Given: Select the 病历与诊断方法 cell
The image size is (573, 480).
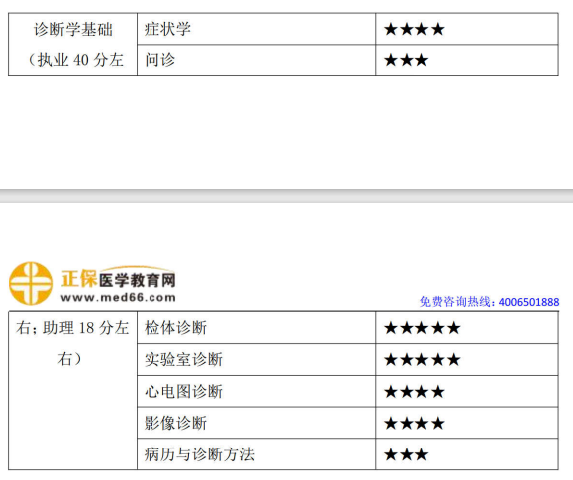Looking at the screenshot, I should point(256,454).
